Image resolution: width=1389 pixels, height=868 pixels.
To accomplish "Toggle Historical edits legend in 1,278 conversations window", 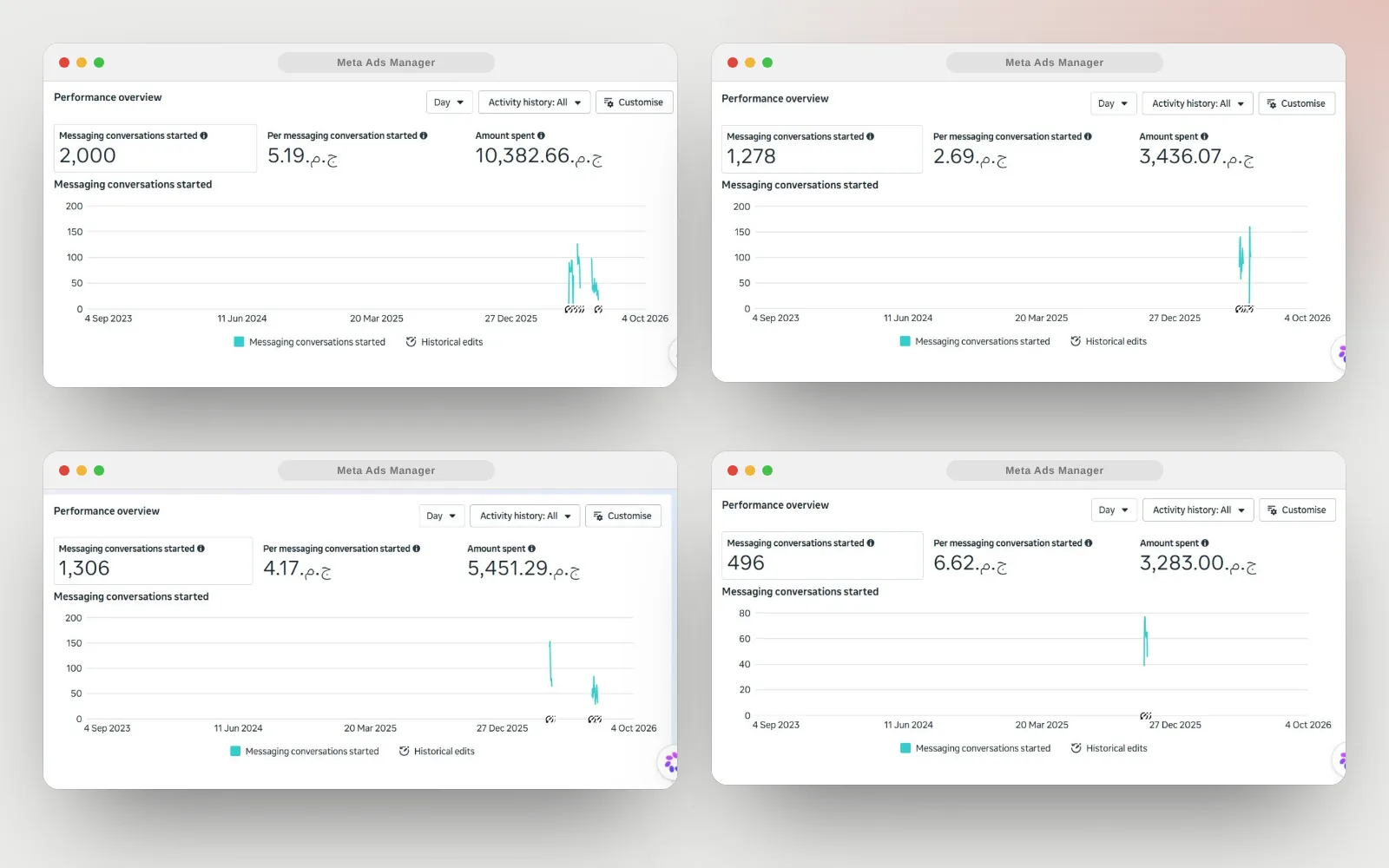I will tap(1109, 341).
